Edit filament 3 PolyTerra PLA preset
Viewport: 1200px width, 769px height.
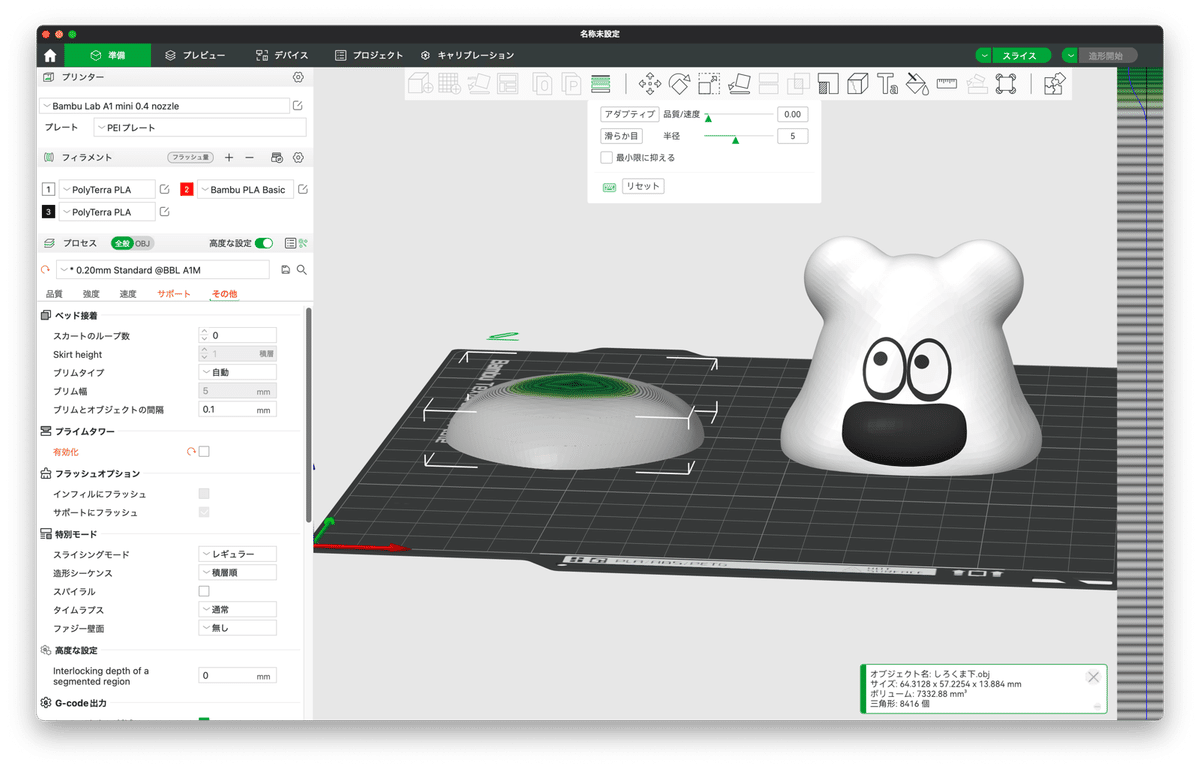click(165, 212)
